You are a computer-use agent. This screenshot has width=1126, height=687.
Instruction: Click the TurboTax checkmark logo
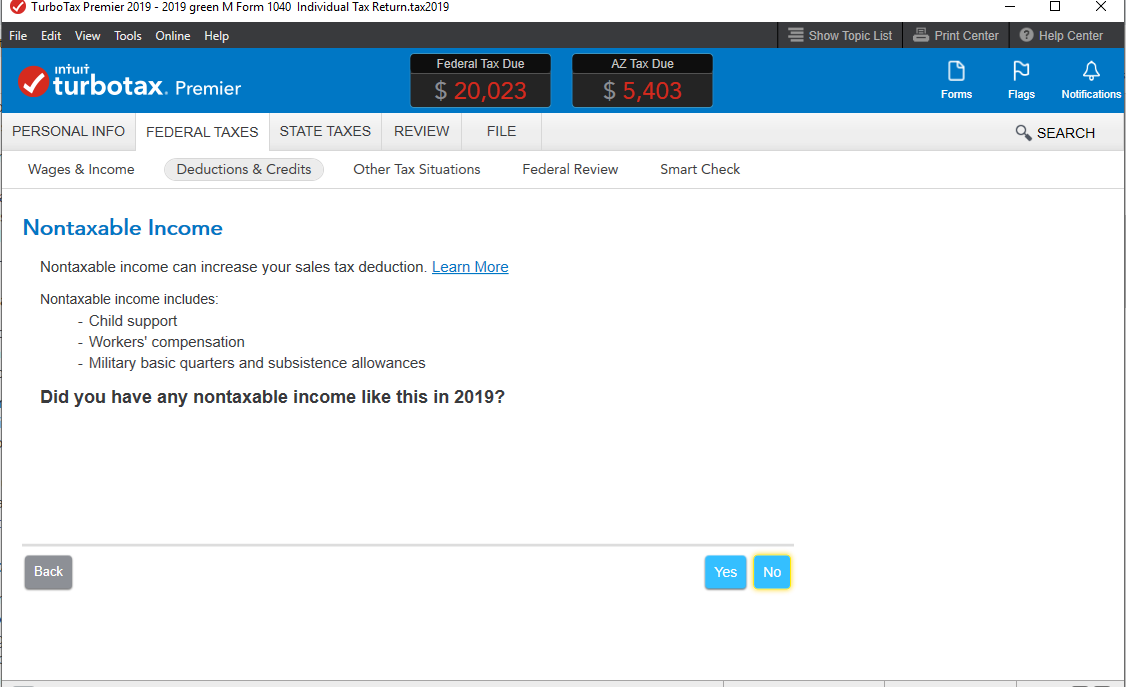(33, 82)
